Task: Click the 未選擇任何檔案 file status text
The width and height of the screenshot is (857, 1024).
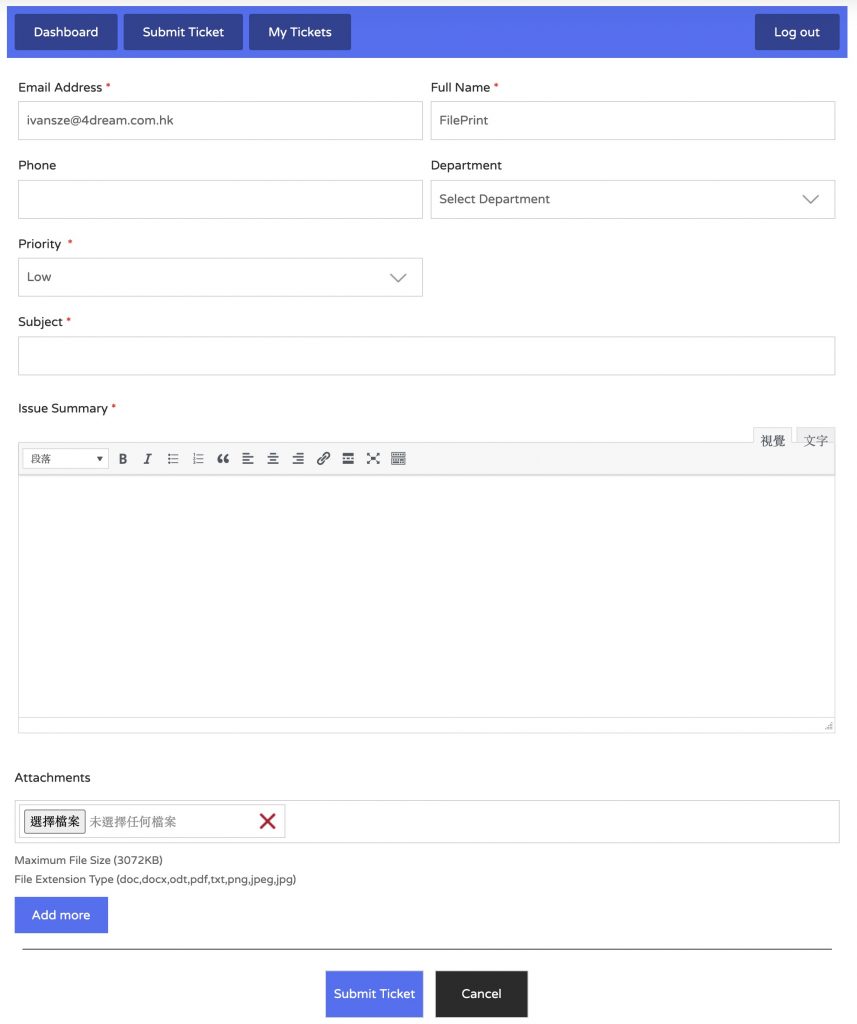Action: click(133, 822)
